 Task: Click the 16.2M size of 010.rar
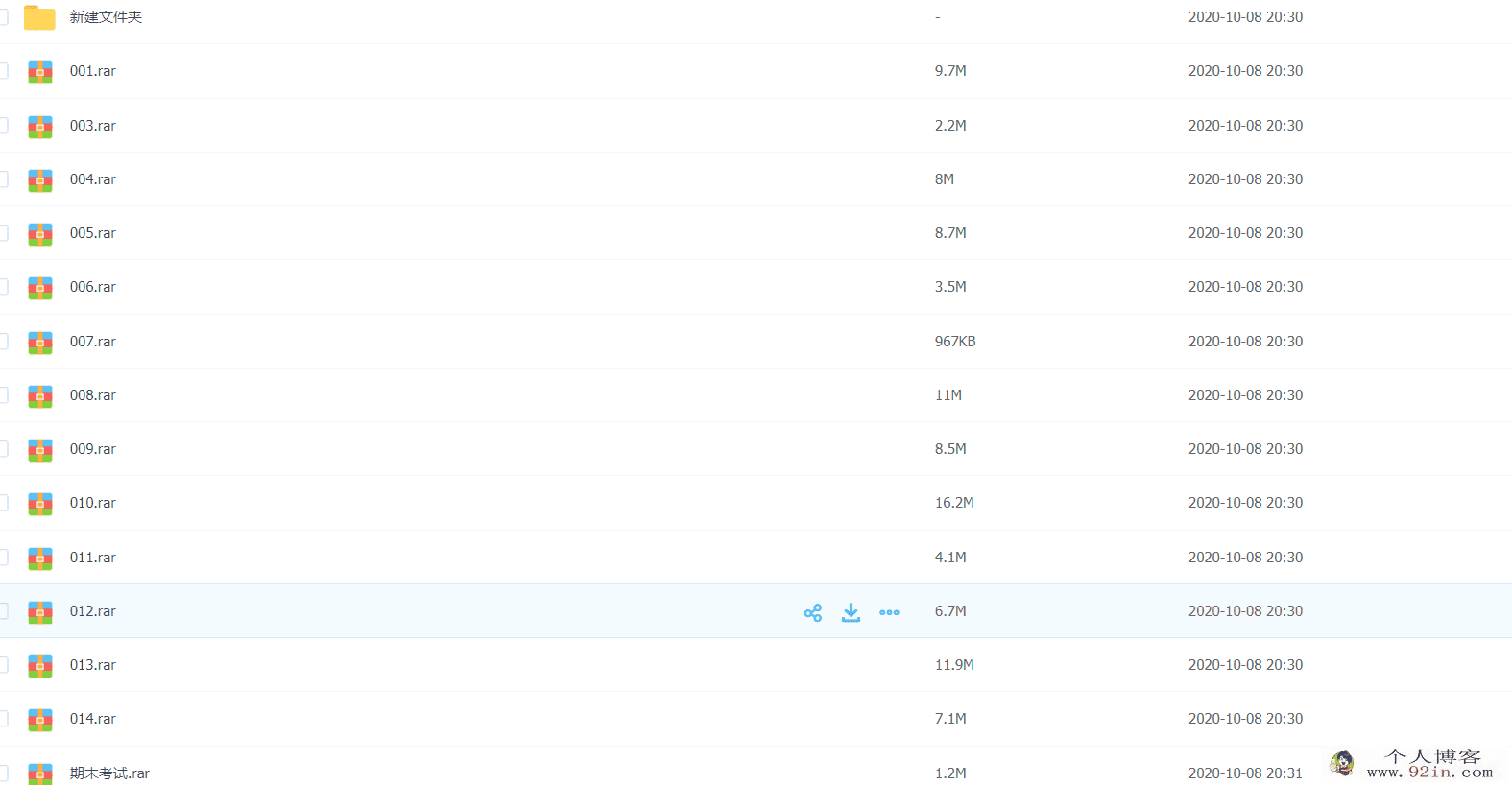(954, 503)
